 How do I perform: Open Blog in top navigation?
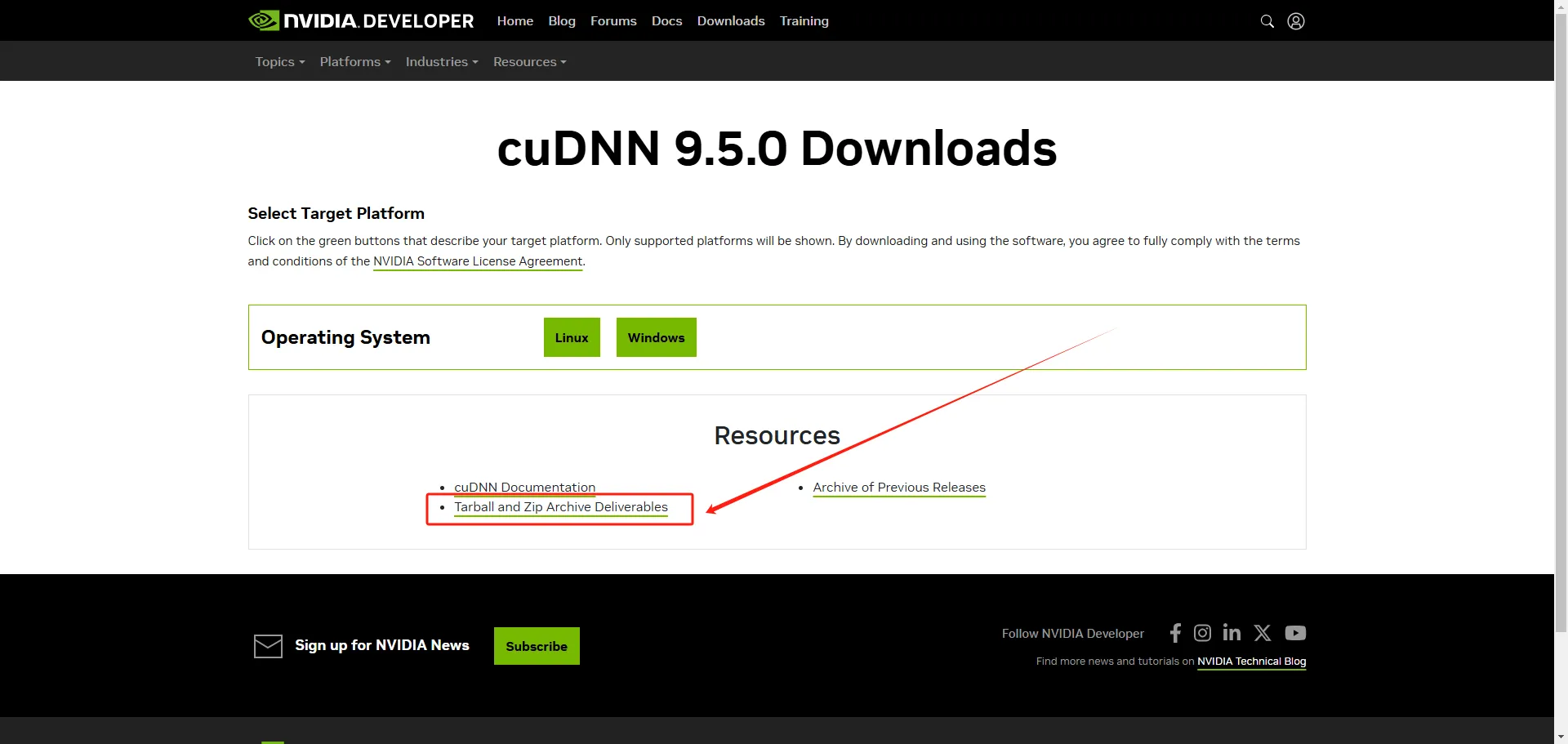point(562,21)
